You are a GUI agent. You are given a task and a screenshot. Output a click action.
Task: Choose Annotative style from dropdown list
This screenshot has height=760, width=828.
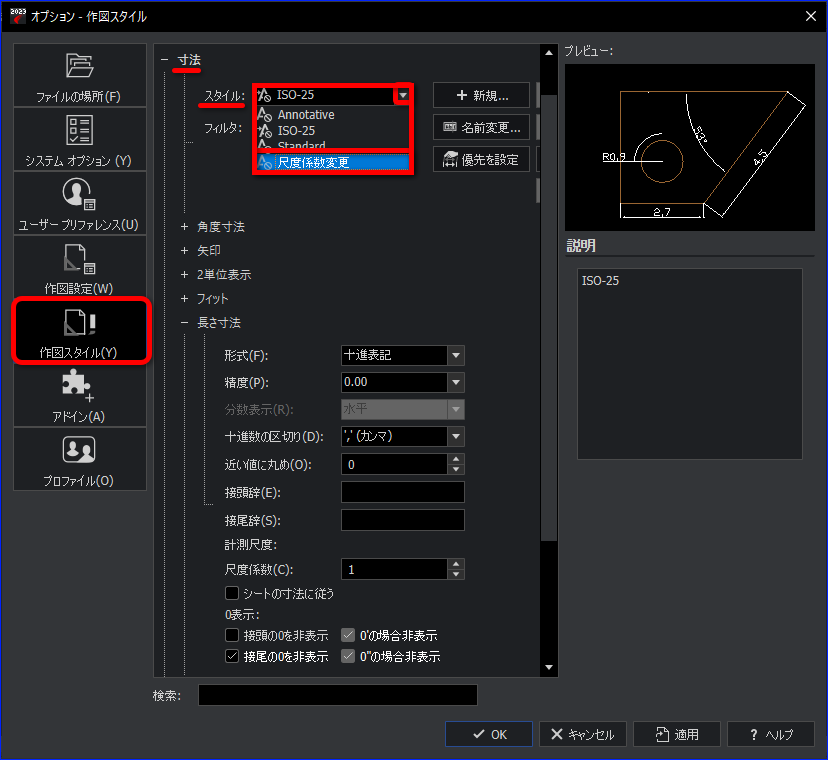[306, 115]
